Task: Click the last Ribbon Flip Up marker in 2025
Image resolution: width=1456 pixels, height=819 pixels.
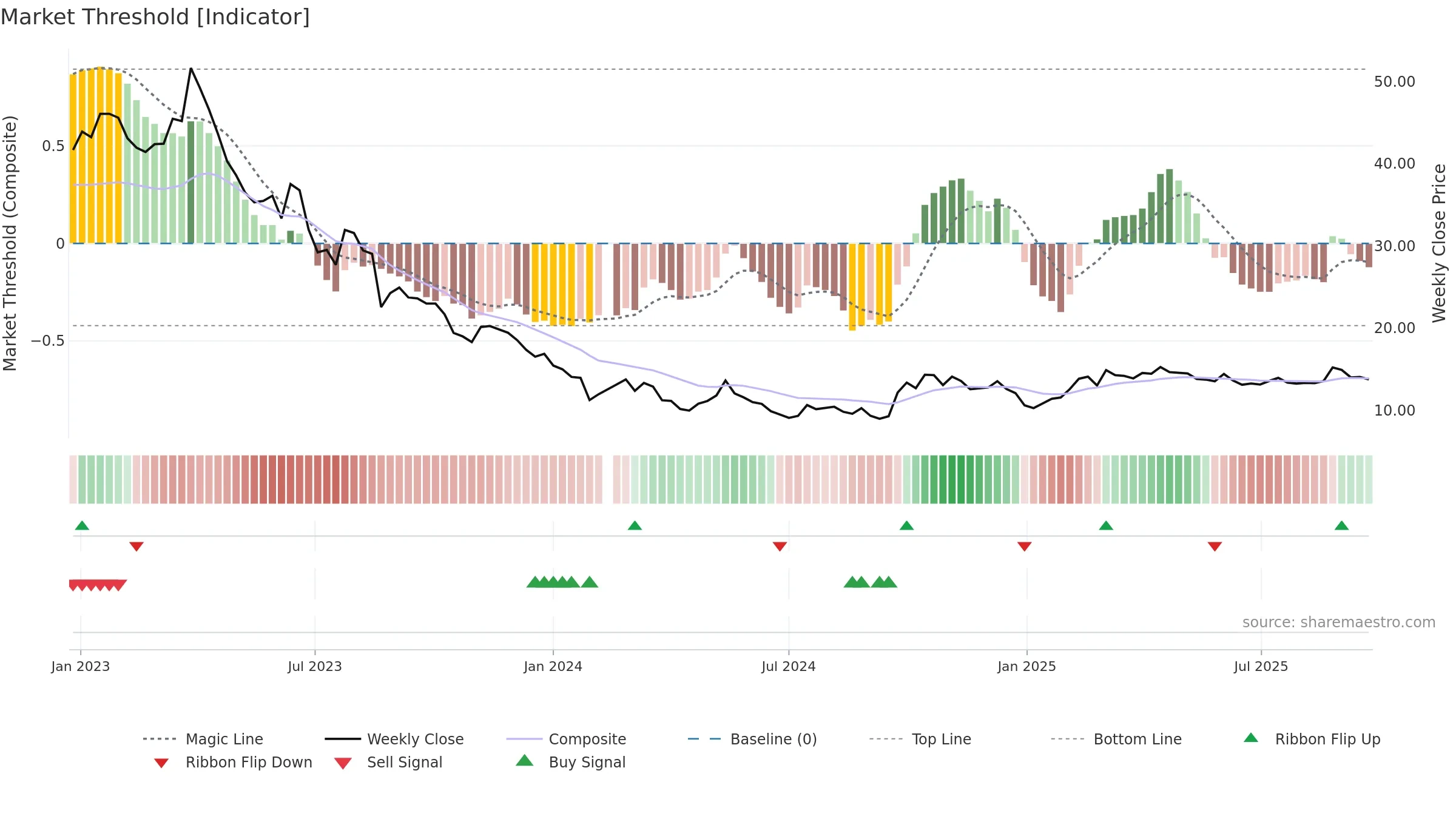Action: pos(1341,525)
